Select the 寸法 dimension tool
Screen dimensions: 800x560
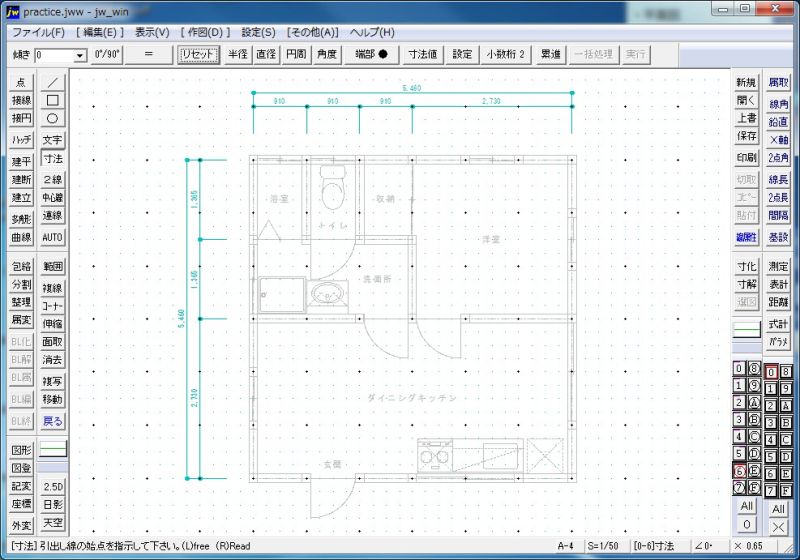pyautogui.click(x=53, y=159)
